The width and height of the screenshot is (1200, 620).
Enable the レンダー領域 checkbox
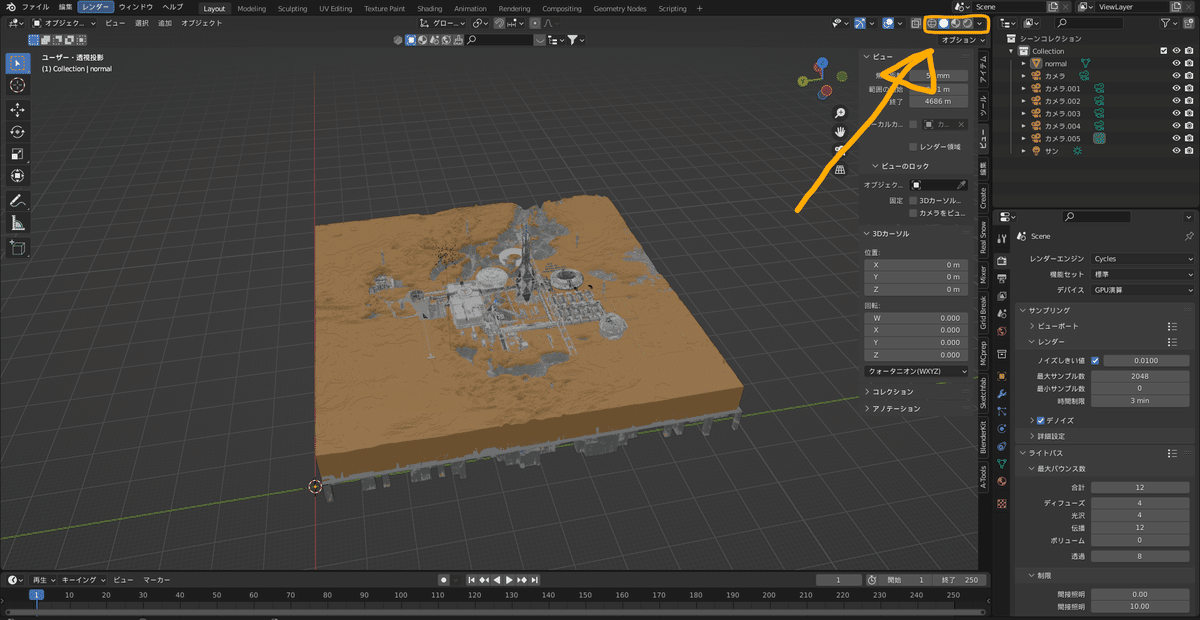pyautogui.click(x=913, y=147)
